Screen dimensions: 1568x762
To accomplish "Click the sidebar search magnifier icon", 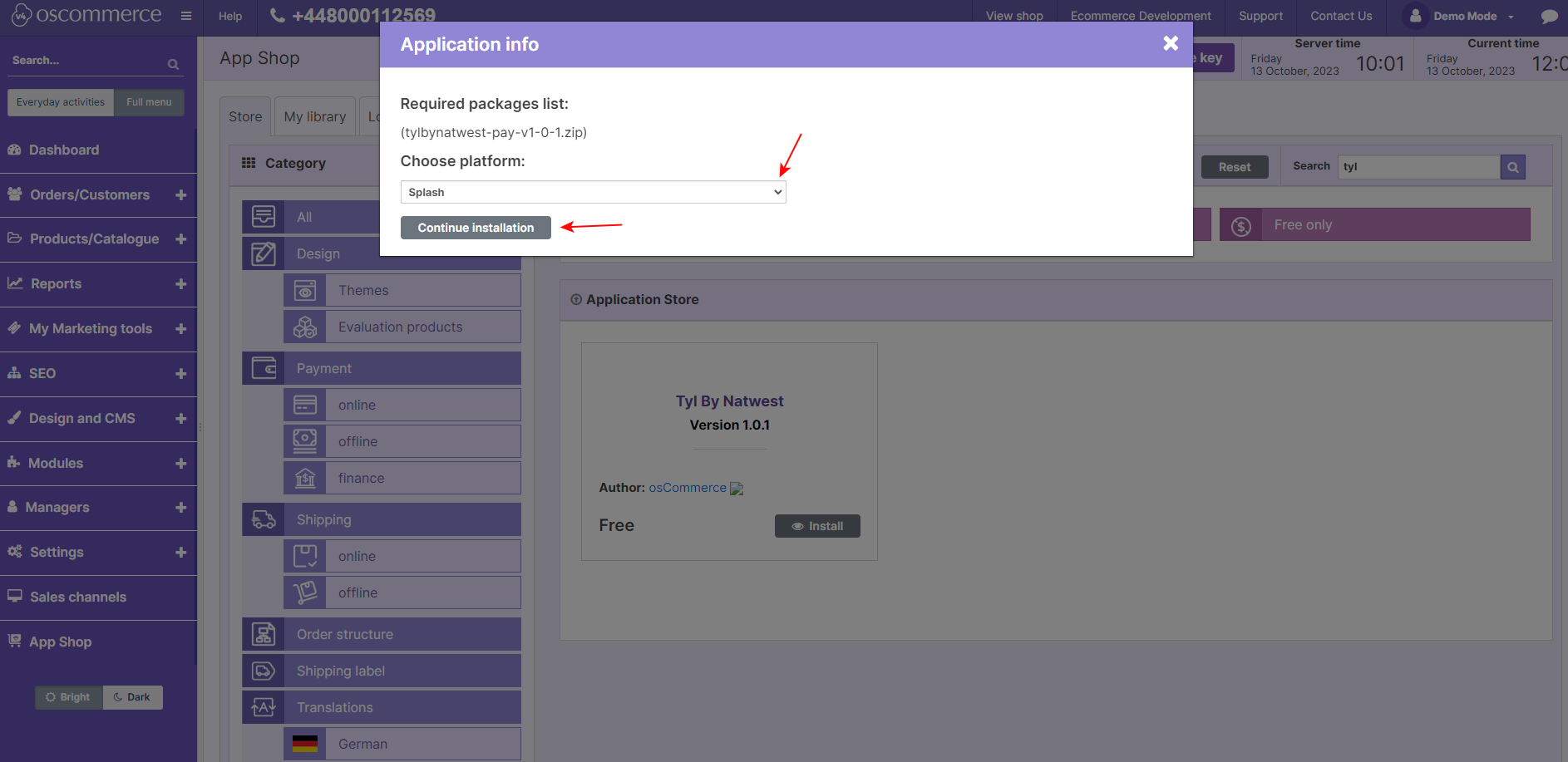I will pyautogui.click(x=173, y=64).
